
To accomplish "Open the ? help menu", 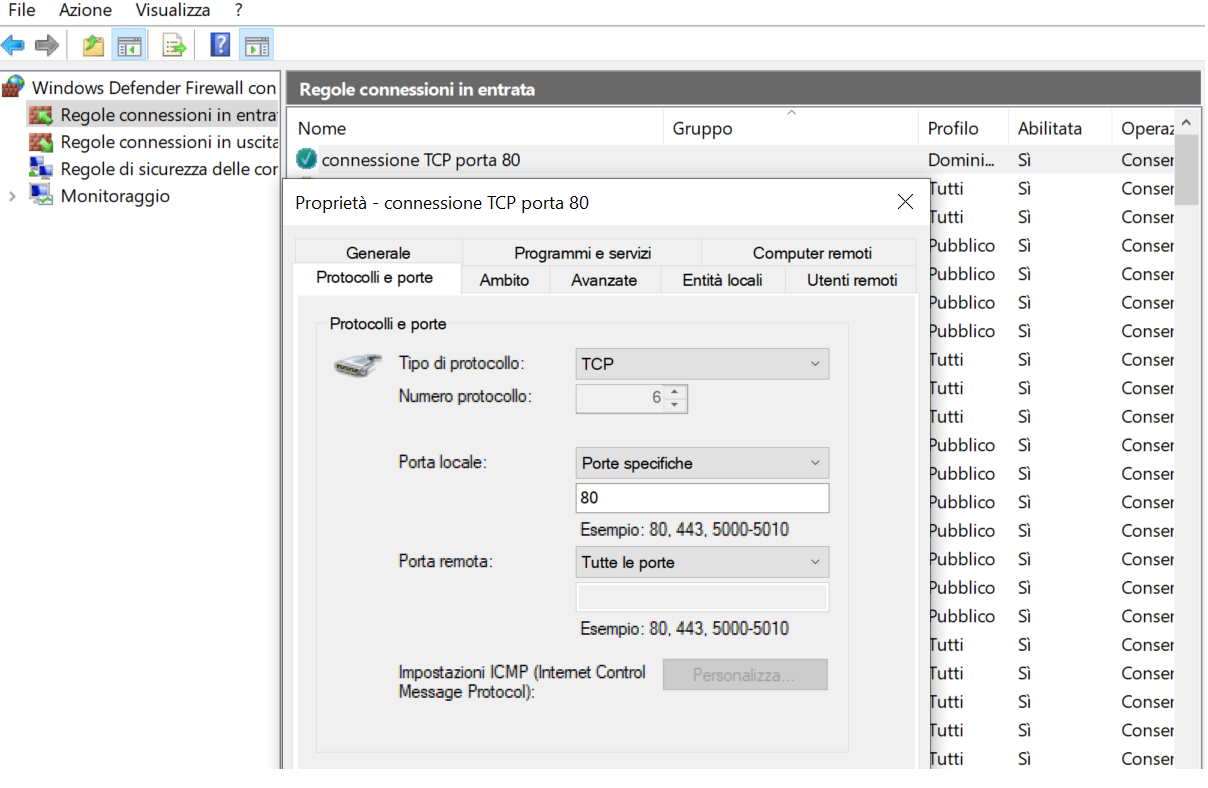I will tap(238, 10).
